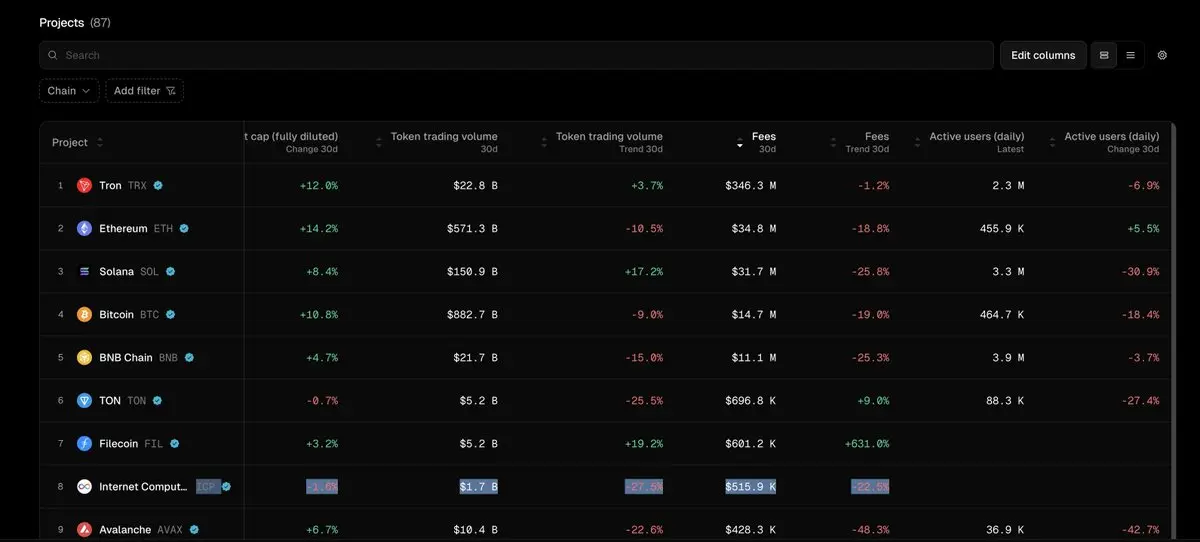The width and height of the screenshot is (1200, 542).
Task: Focus the Search input field
Action: 517,55
